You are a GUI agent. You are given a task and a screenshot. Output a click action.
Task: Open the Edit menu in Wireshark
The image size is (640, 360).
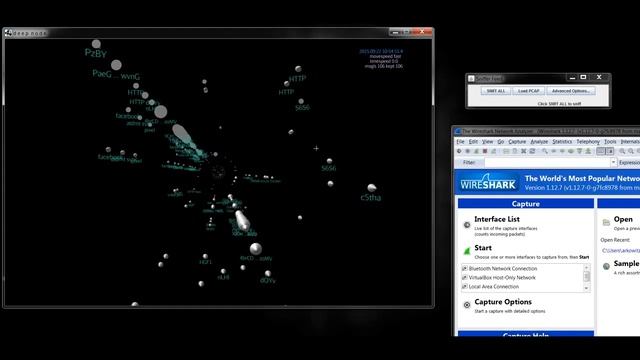point(473,142)
